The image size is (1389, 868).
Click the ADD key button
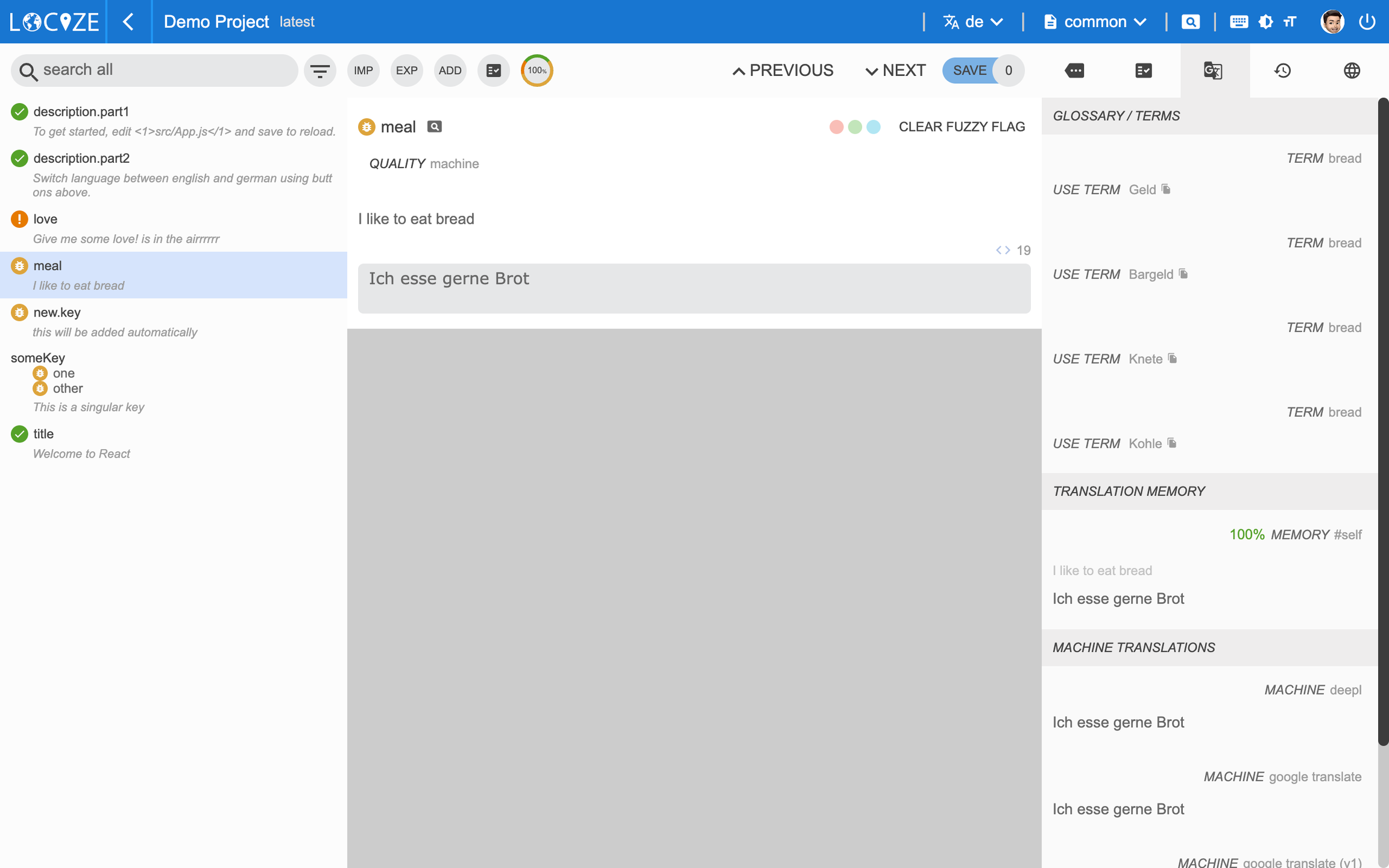pos(450,71)
